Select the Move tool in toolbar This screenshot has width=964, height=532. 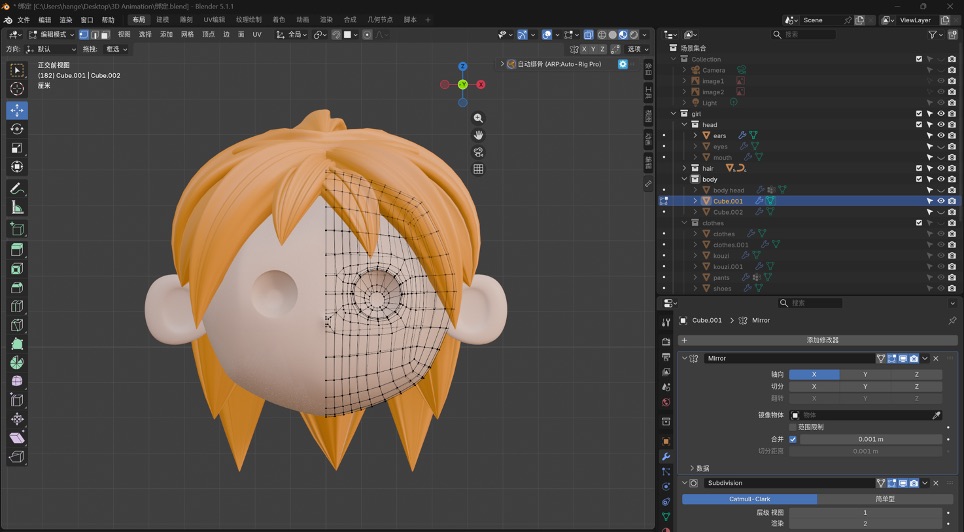pyautogui.click(x=17, y=110)
